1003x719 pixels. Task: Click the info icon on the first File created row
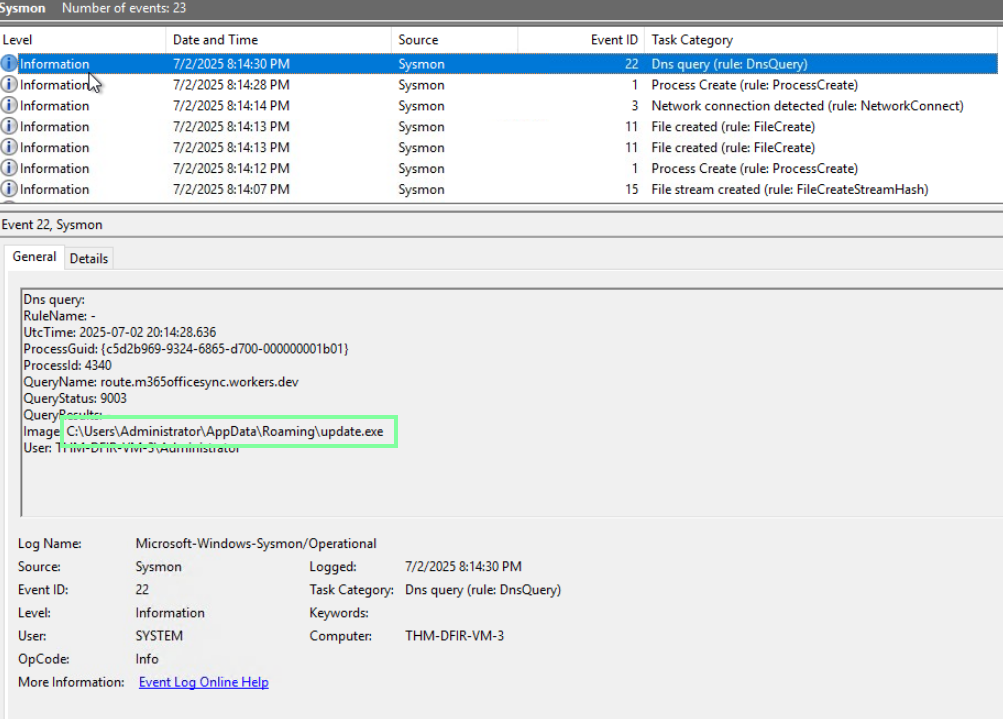(x=10, y=127)
